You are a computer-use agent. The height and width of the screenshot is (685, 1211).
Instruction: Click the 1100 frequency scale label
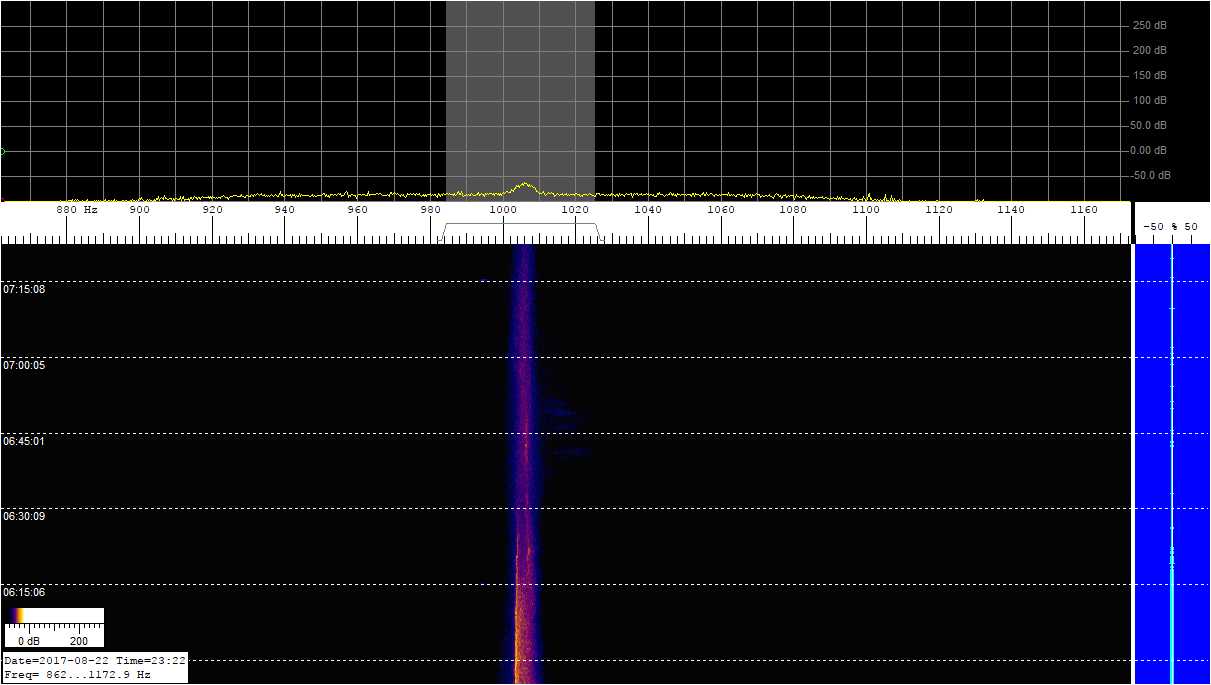click(865, 210)
